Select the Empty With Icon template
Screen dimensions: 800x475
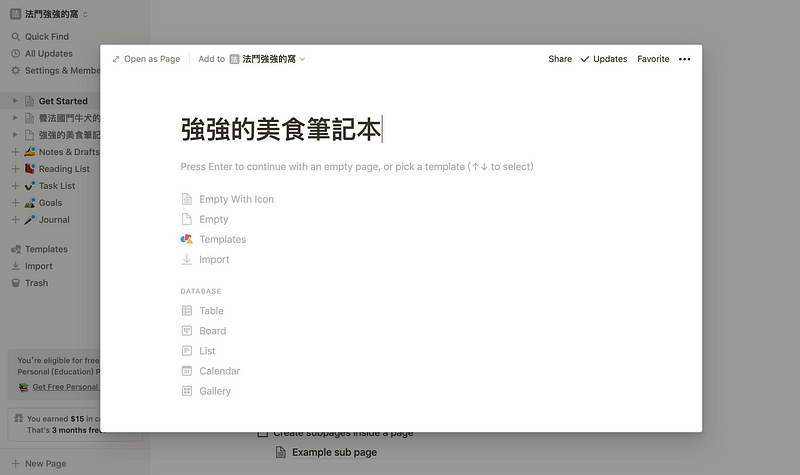click(x=228, y=199)
